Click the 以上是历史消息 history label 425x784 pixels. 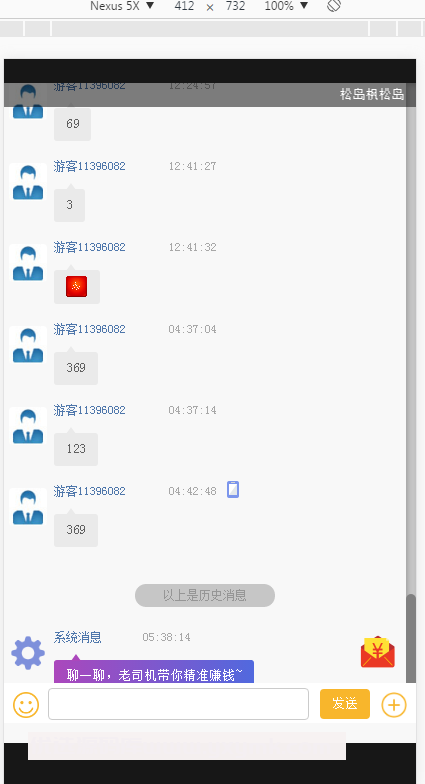[x=205, y=596]
